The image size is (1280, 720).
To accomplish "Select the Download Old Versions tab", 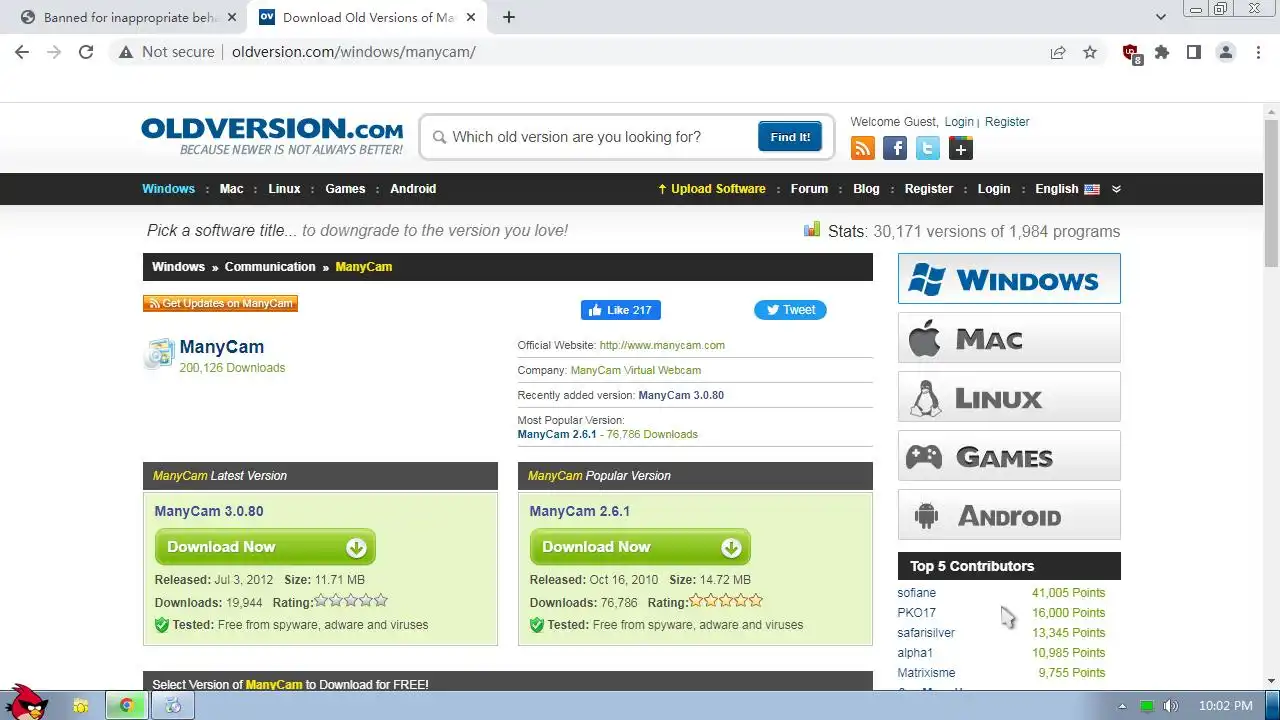I will point(367,17).
